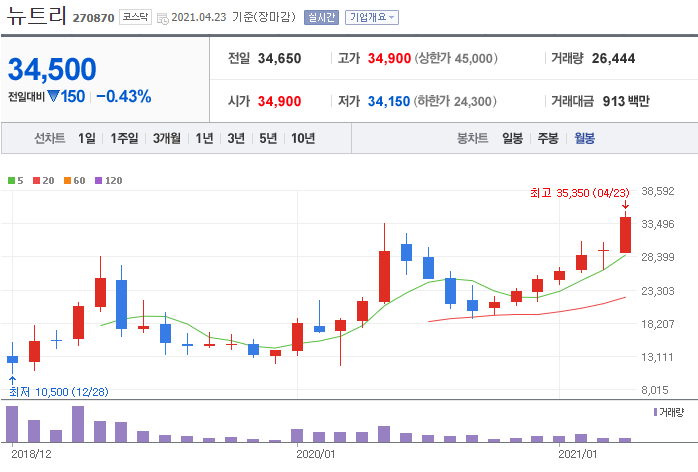
Task: Show the 3개월 line chart
Action: tap(169, 138)
